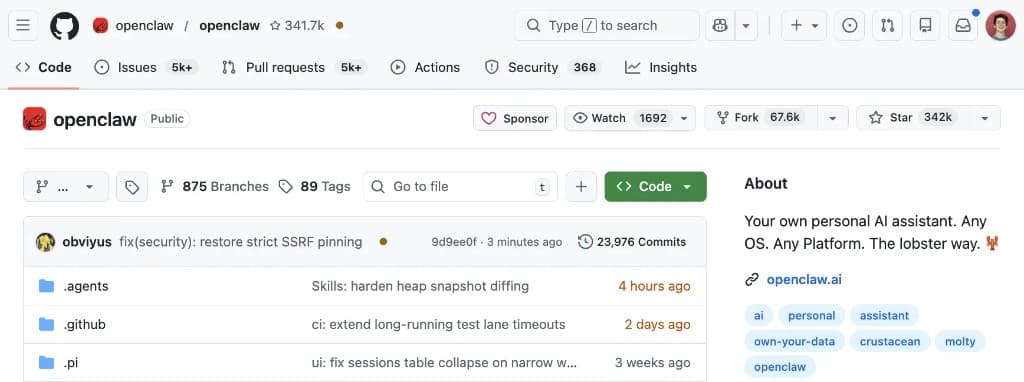Open the .github folder
This screenshot has width=1024, height=382.
(84, 325)
